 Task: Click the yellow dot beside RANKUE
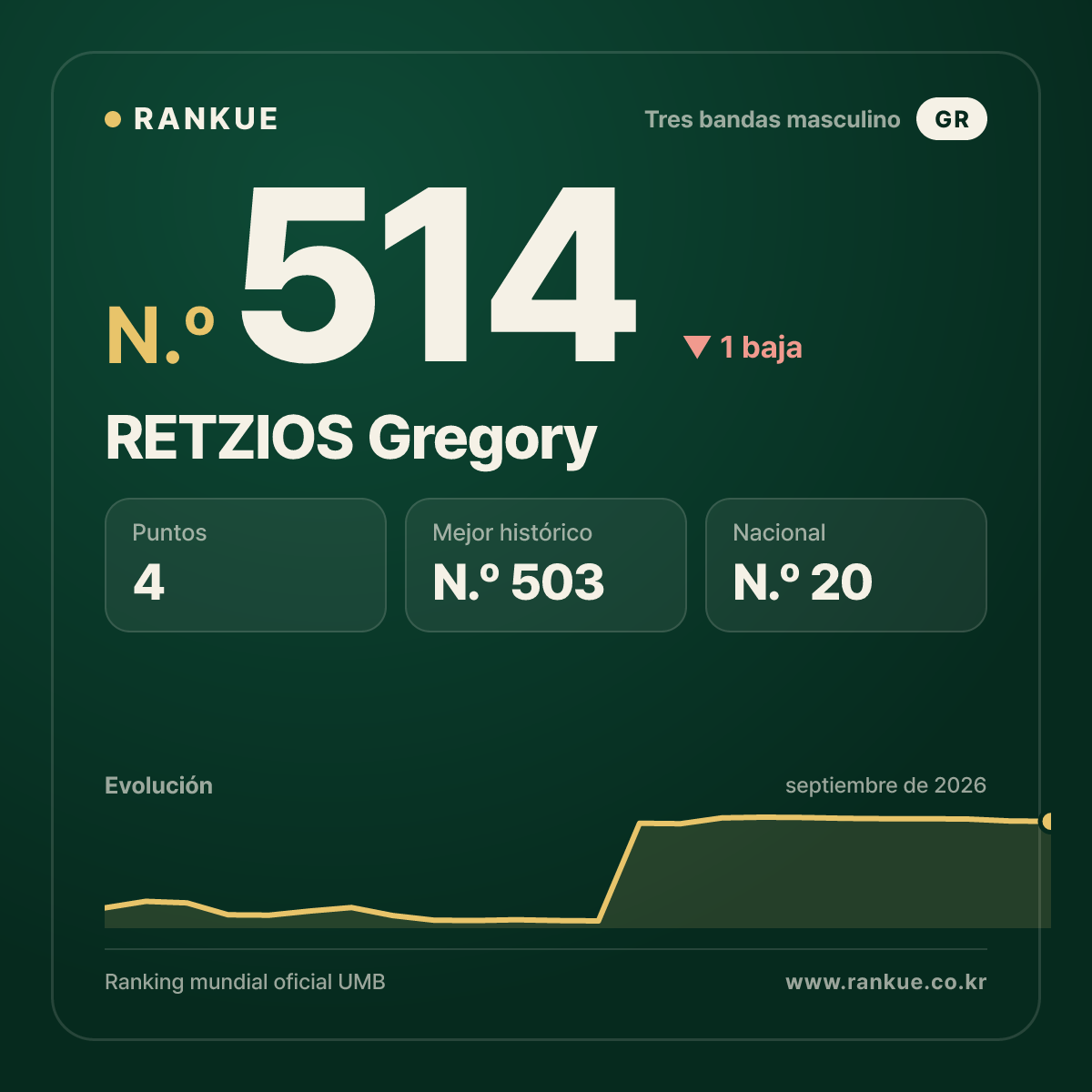[x=113, y=119]
